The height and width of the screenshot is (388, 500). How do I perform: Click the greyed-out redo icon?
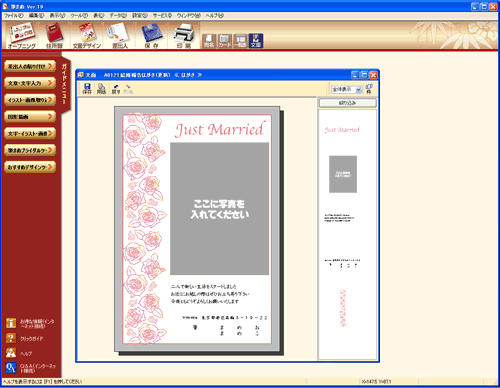point(128,89)
